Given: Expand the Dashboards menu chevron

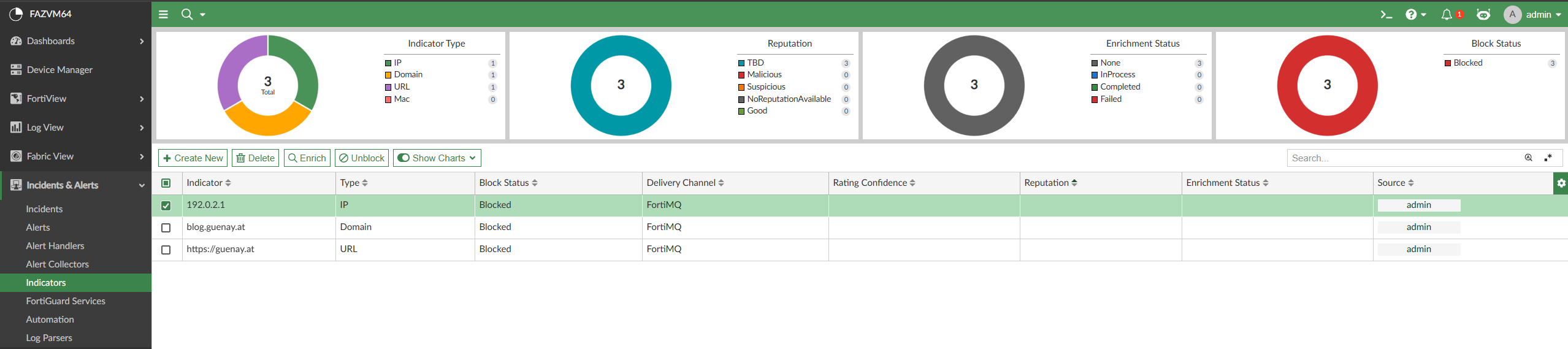Looking at the screenshot, I should click(142, 41).
